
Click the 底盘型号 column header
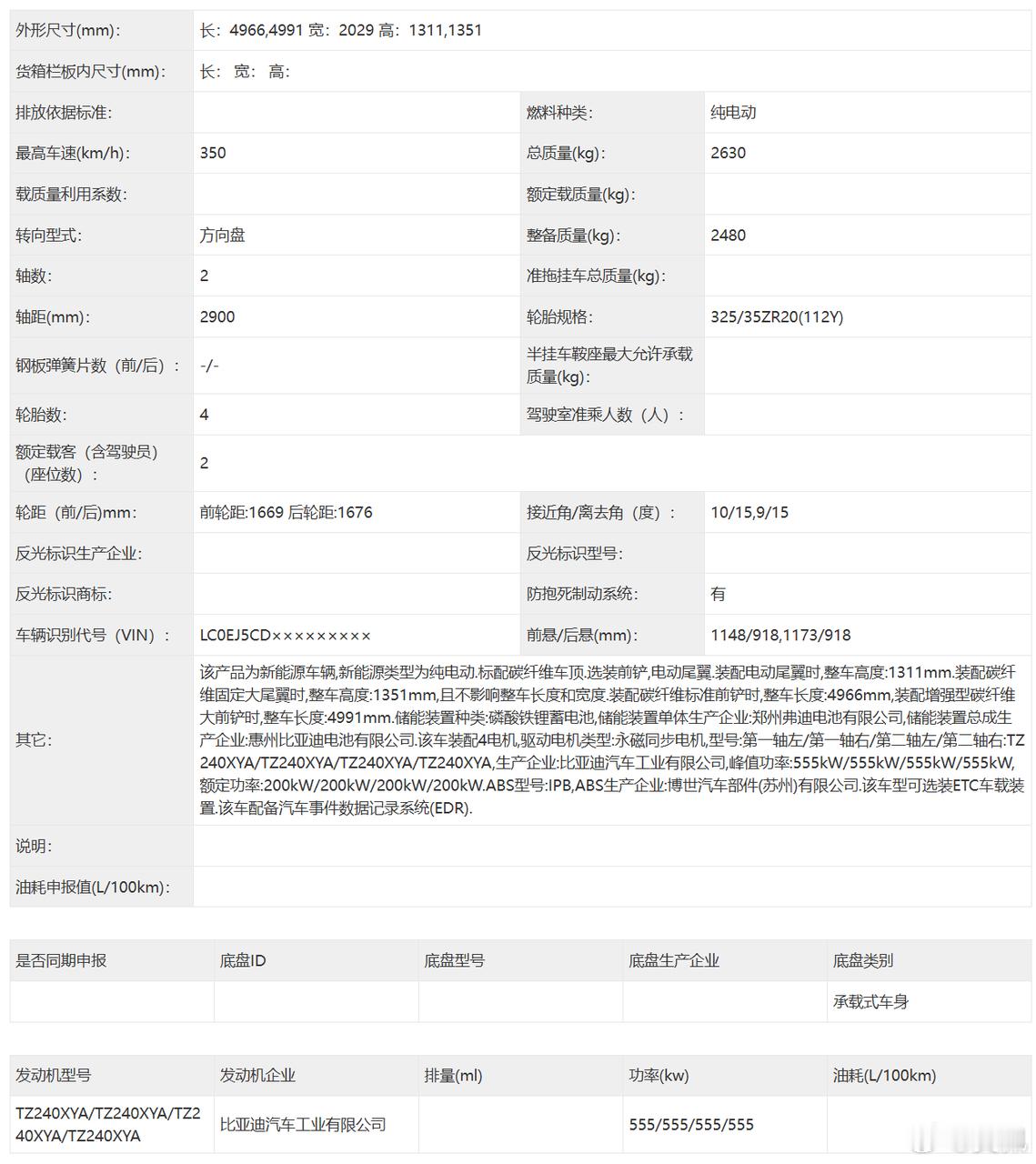click(454, 960)
